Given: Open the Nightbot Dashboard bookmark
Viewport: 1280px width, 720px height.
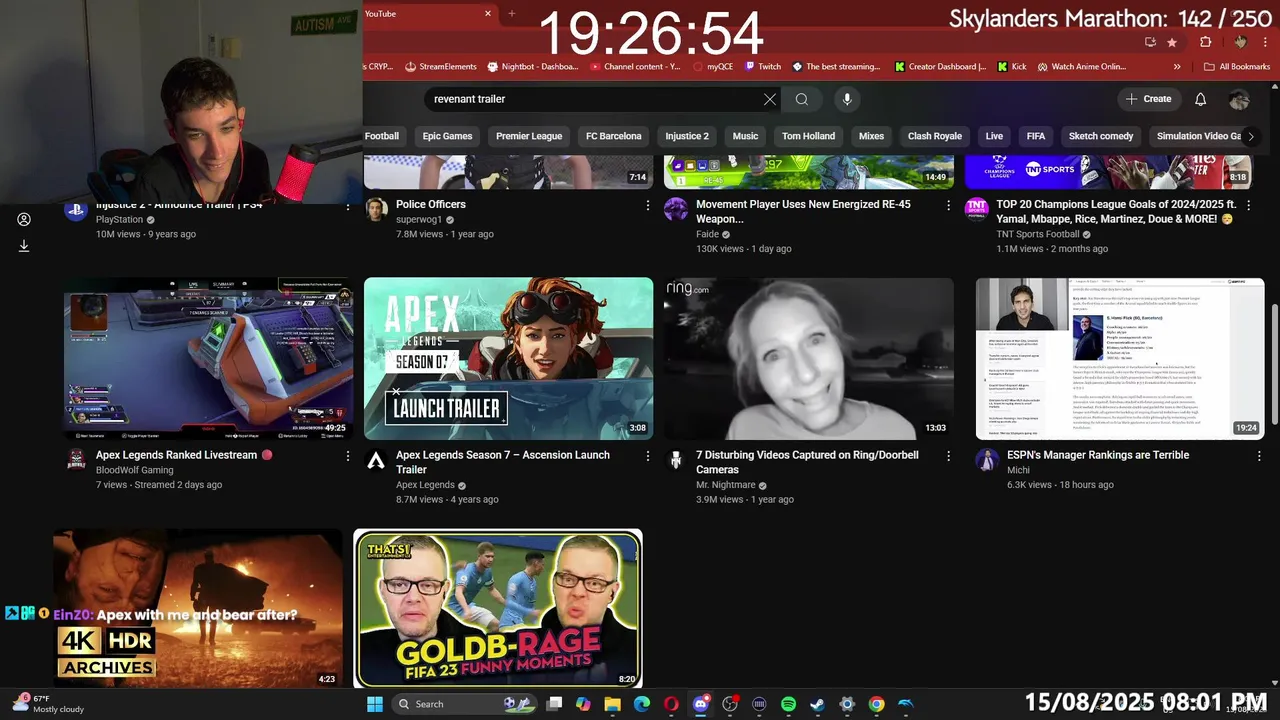Looking at the screenshot, I should (532, 67).
